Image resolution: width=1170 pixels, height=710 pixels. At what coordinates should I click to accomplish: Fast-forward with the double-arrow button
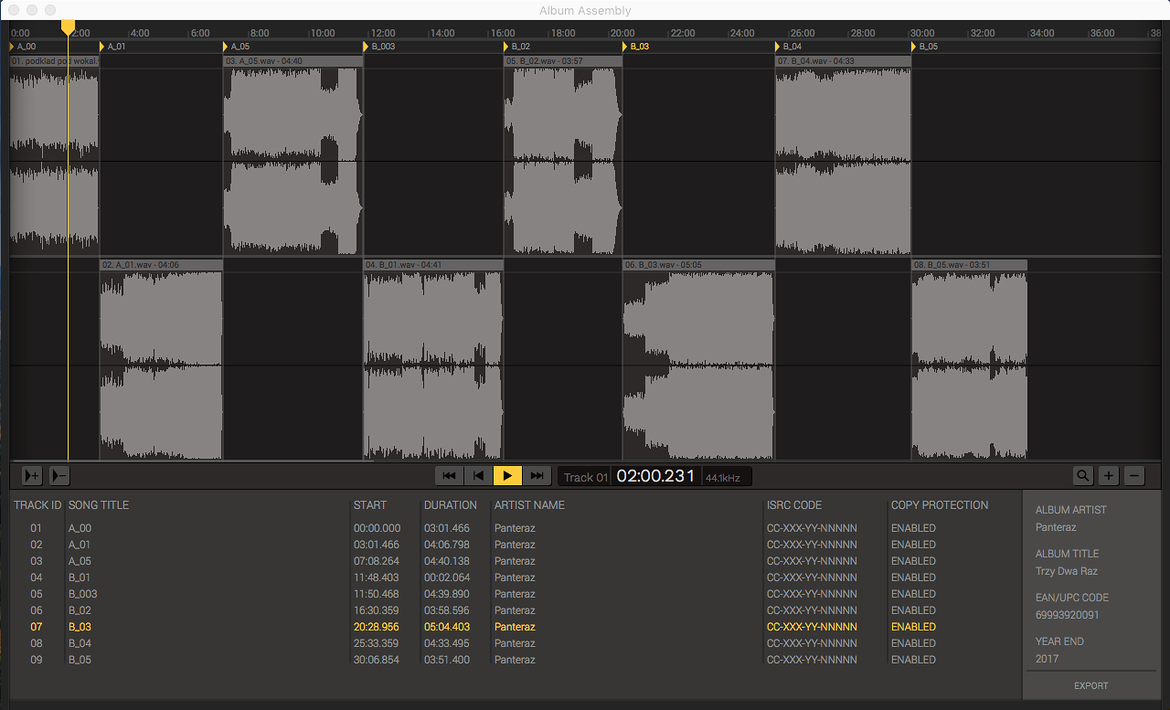pos(536,475)
